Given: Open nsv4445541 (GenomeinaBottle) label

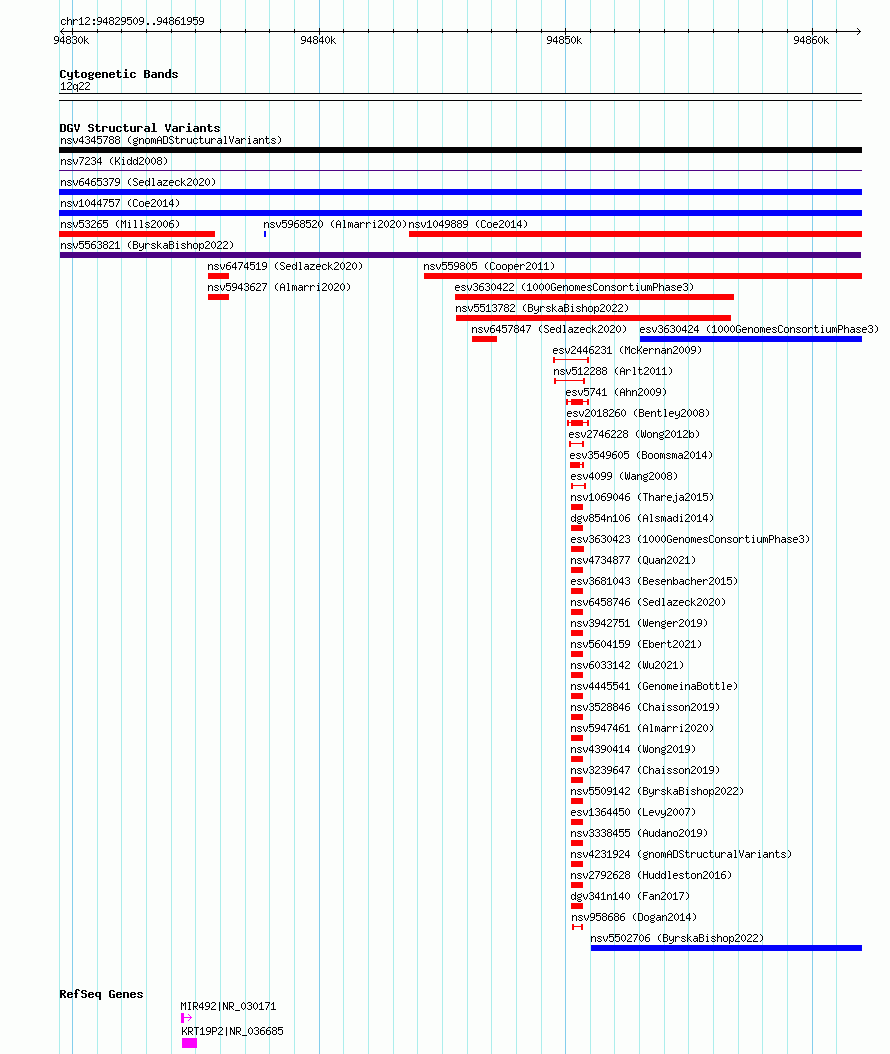Looking at the screenshot, I should coord(654,686).
